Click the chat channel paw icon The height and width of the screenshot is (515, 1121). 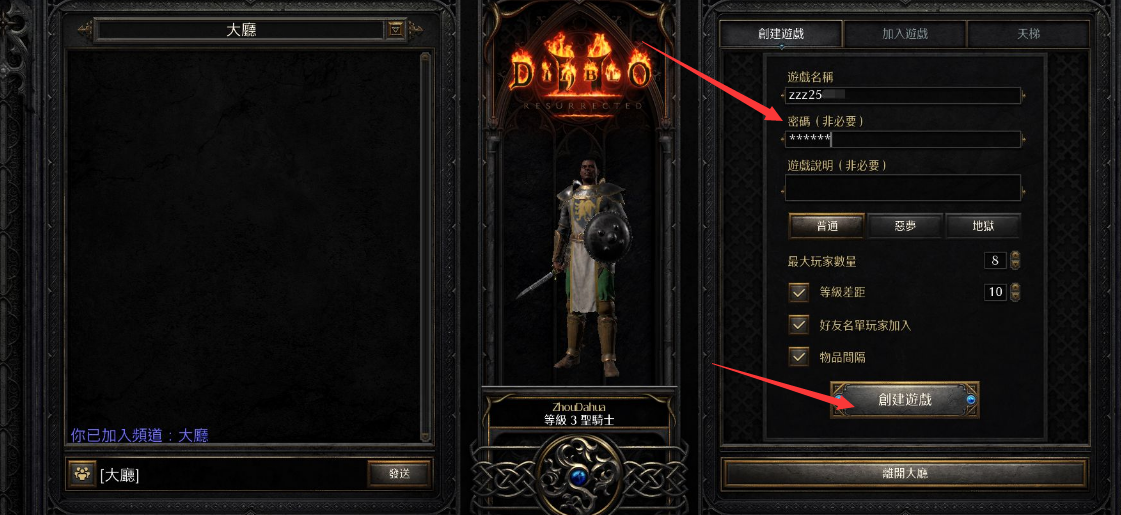pos(83,474)
